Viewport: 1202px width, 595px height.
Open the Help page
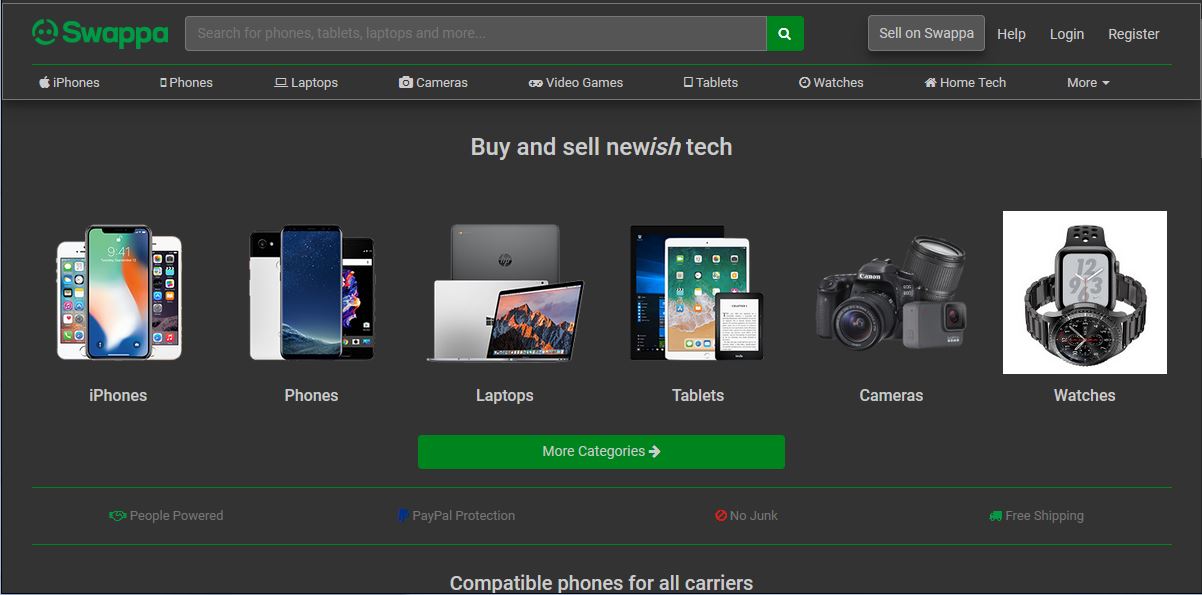point(1011,34)
